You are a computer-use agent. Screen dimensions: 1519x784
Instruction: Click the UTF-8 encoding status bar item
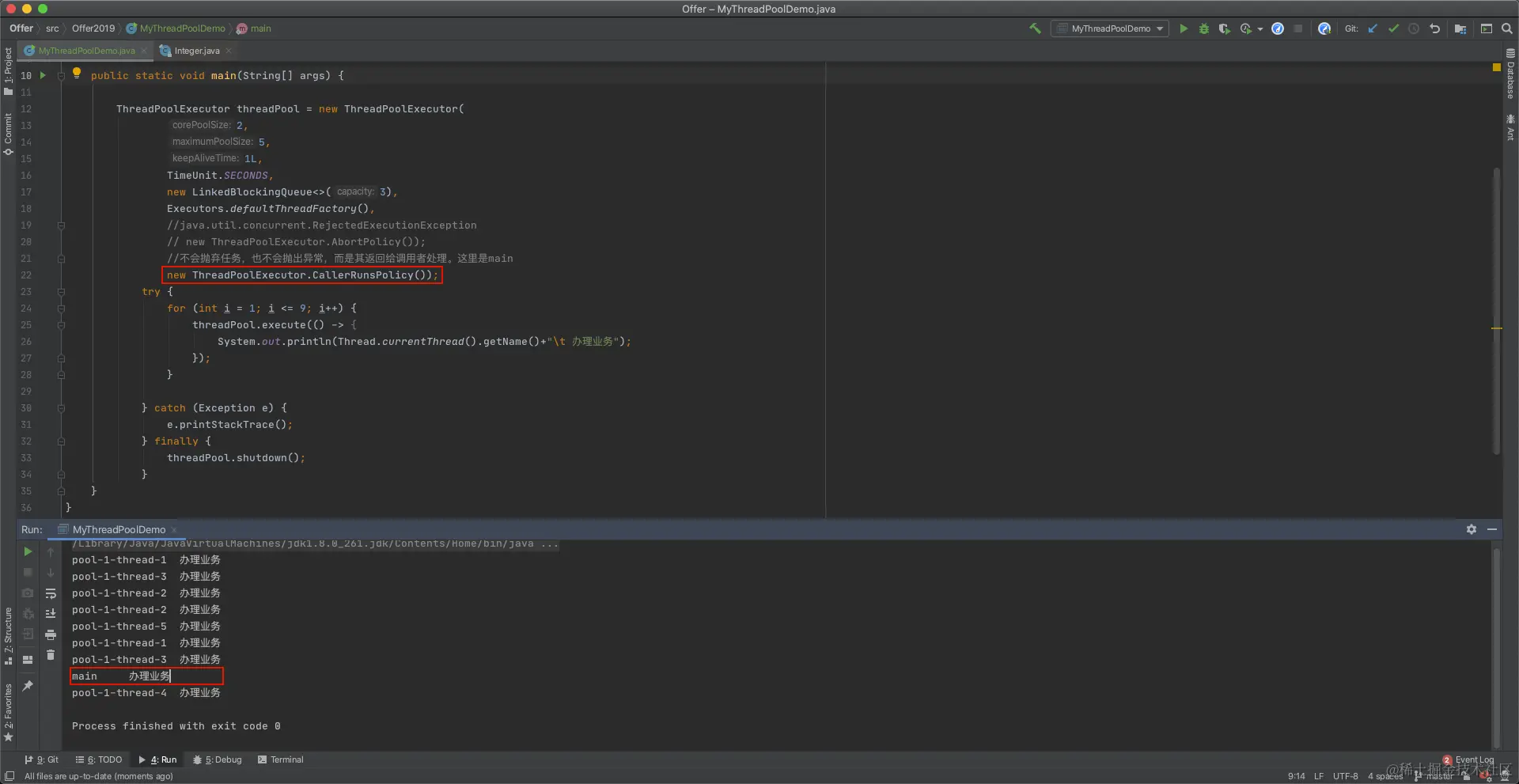tap(1345, 776)
